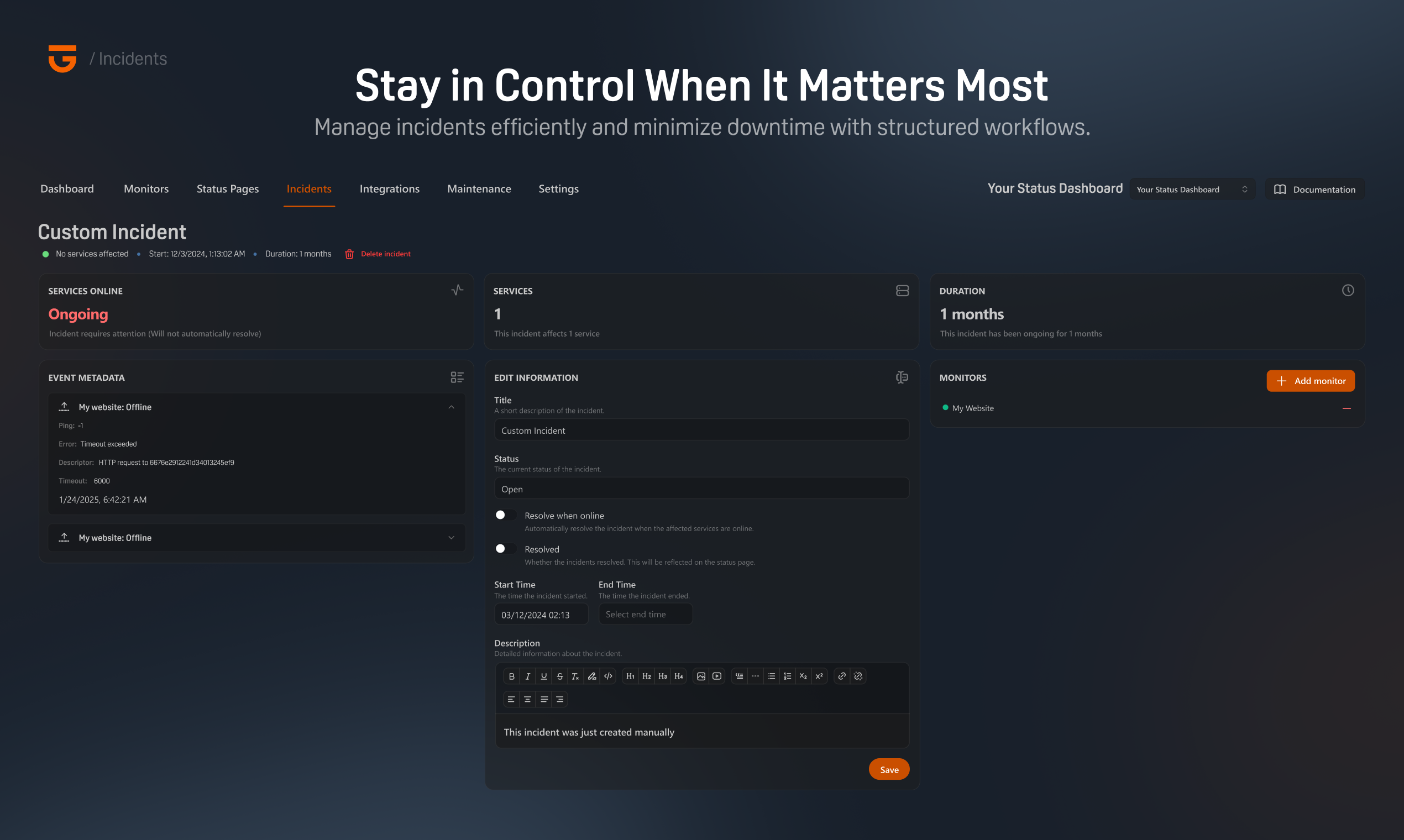
Task: Click the Select end time field
Action: [x=645, y=614]
